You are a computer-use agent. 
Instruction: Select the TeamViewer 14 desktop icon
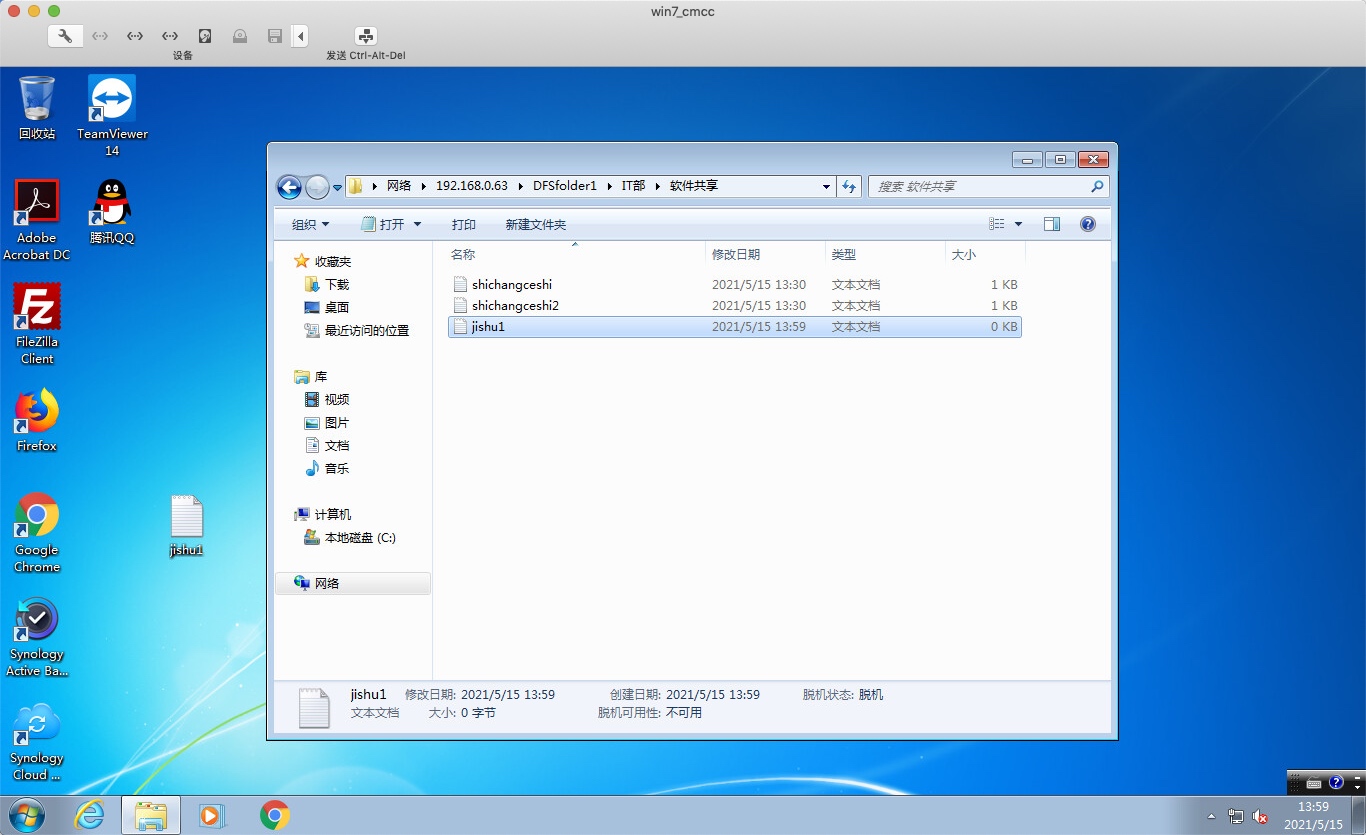click(112, 115)
